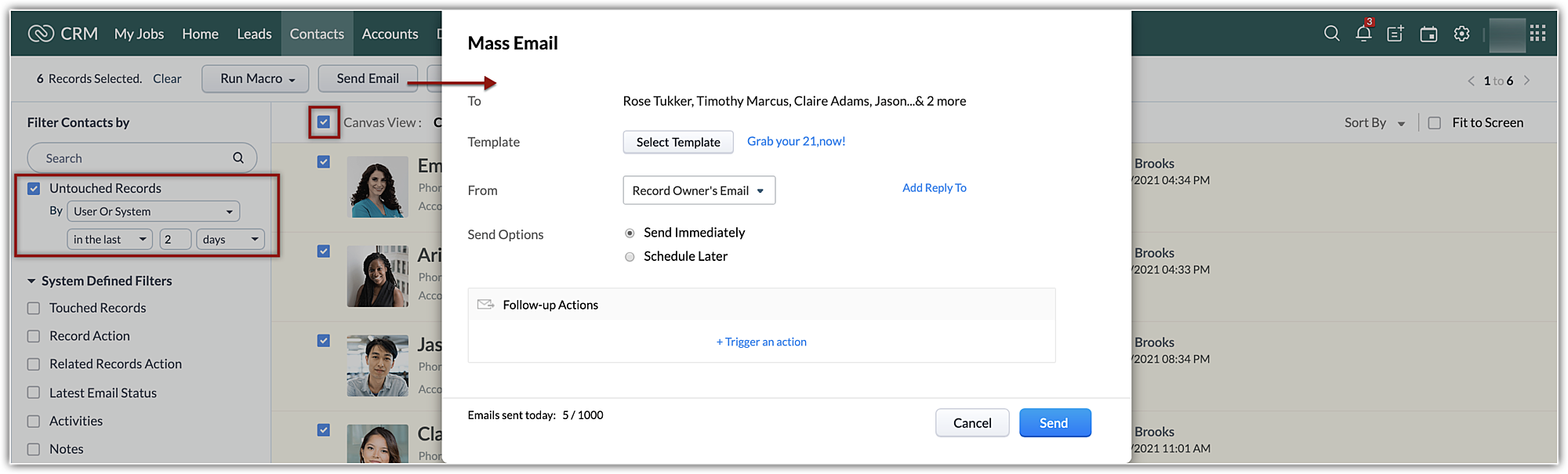Select the Schedule Later radio button
This screenshot has height=474, width=1568.
click(x=630, y=257)
